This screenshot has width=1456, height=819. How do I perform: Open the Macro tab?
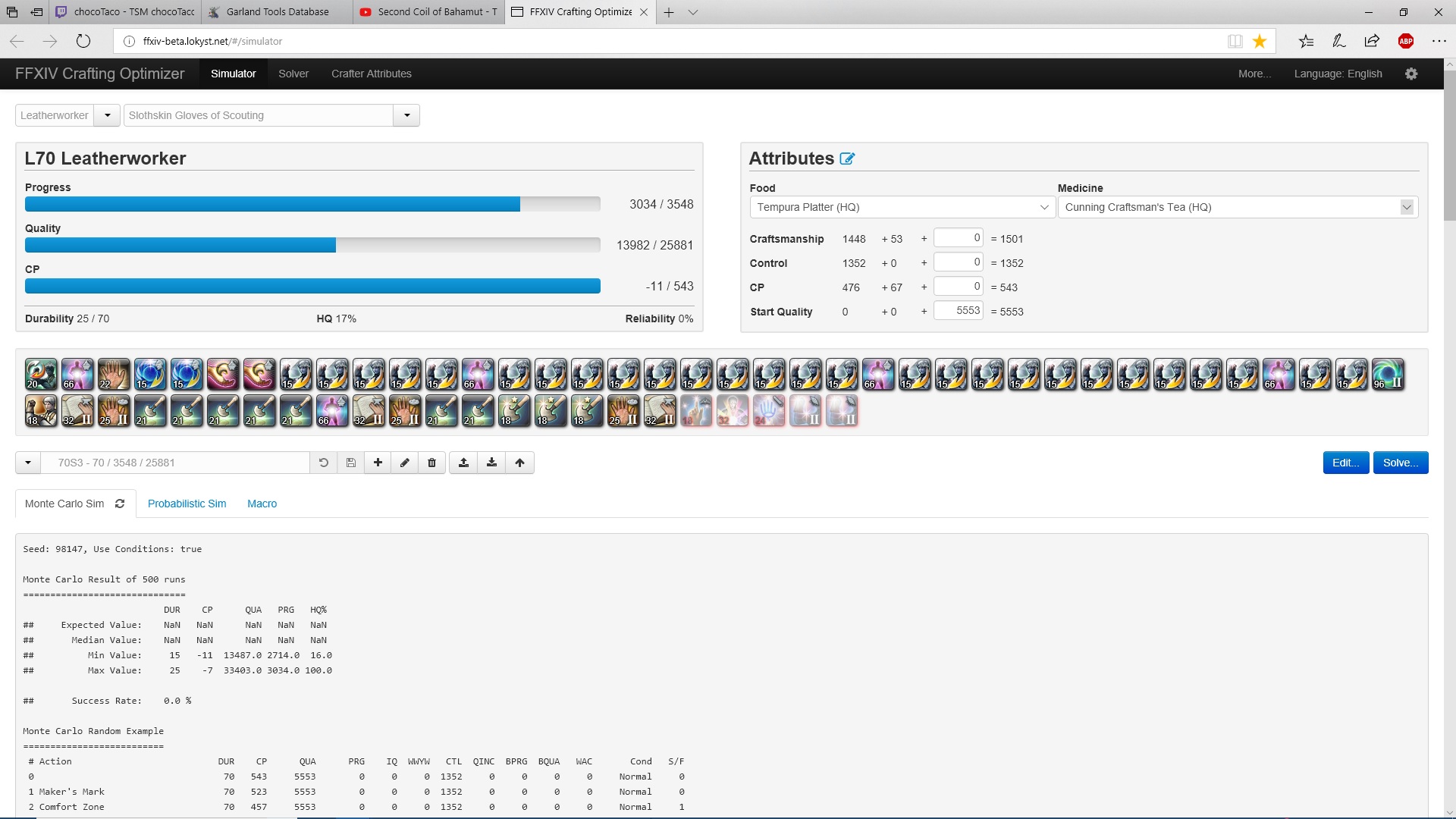[x=262, y=504]
